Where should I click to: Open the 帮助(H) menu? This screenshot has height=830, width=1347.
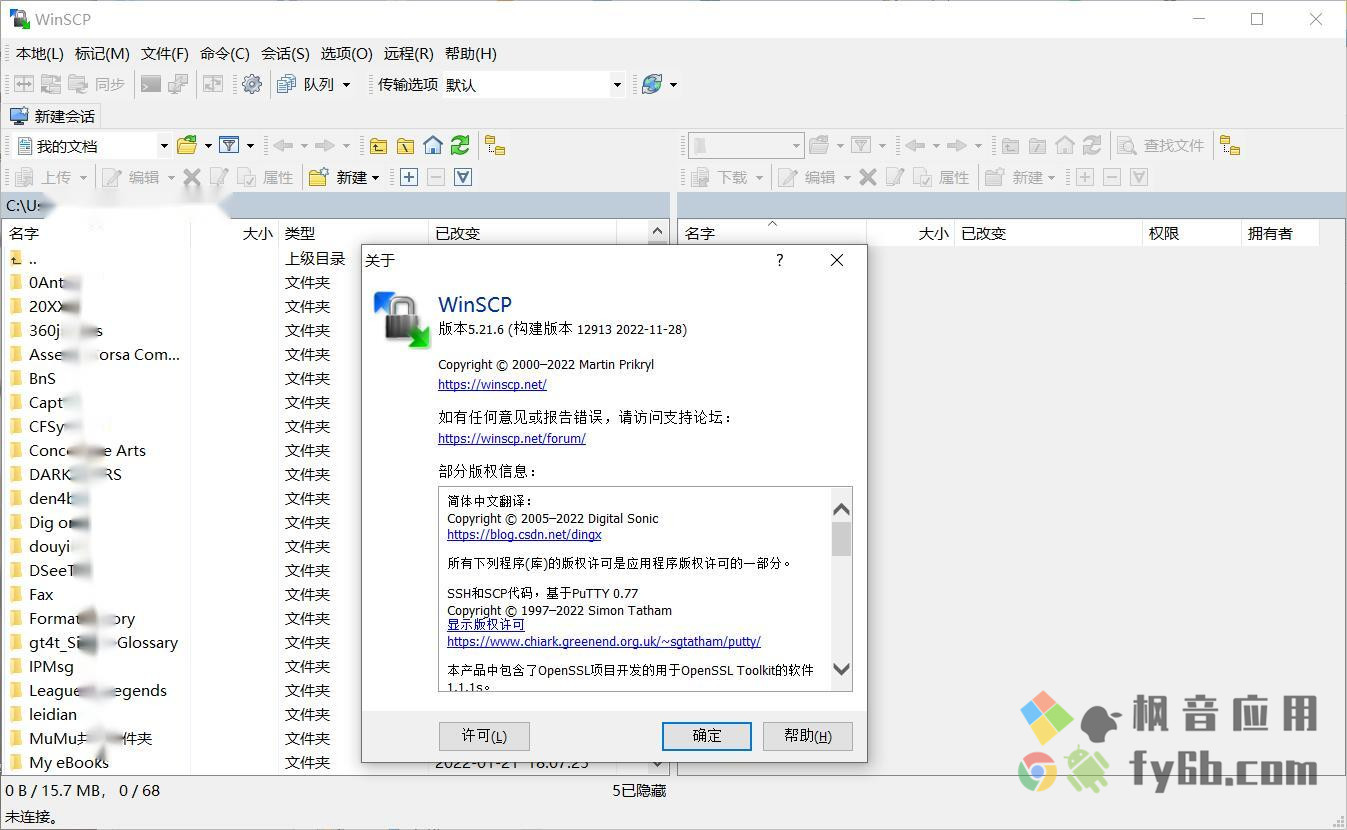pos(471,54)
